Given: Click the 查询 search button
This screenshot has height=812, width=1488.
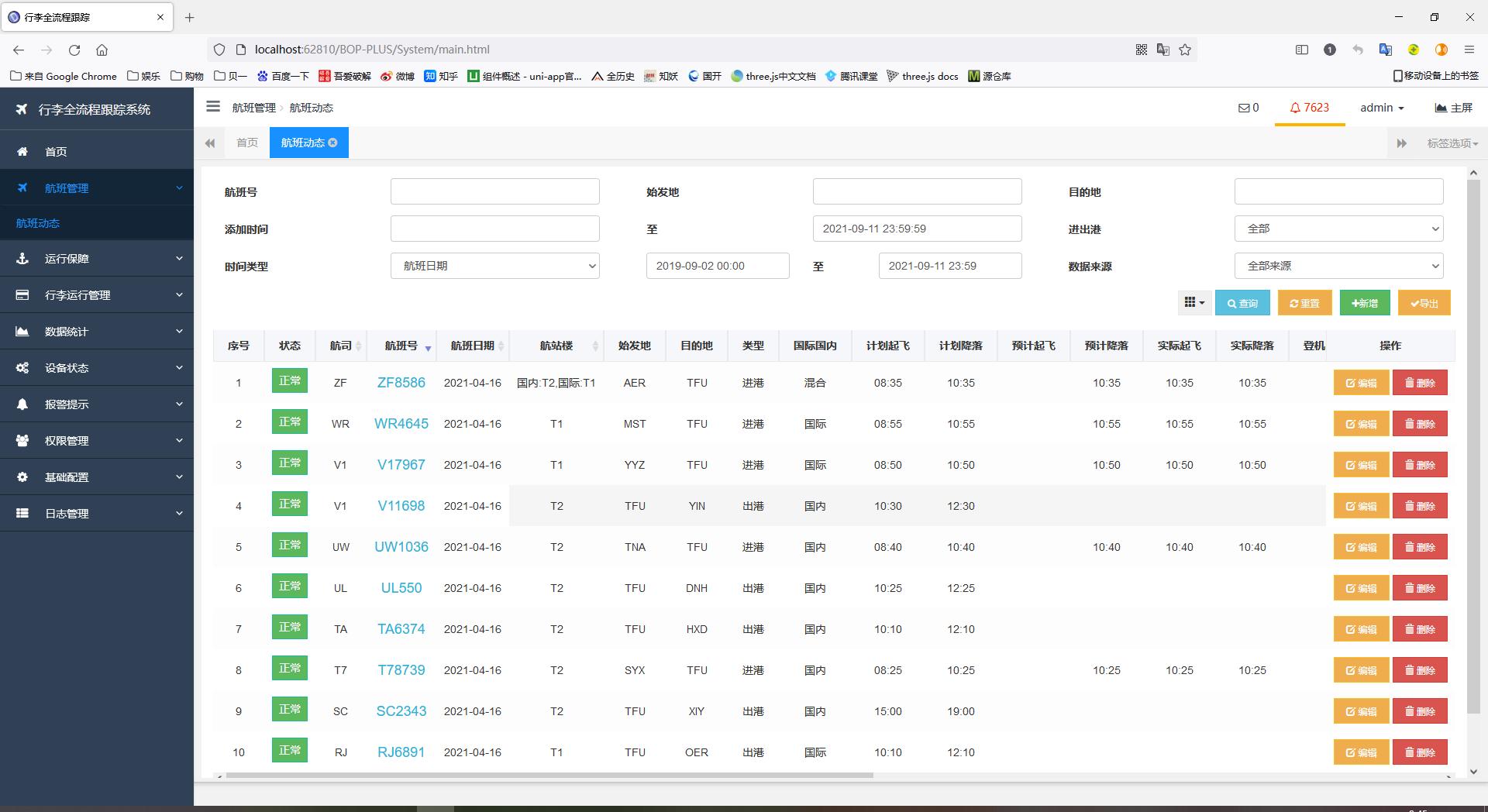Looking at the screenshot, I should (x=1242, y=303).
